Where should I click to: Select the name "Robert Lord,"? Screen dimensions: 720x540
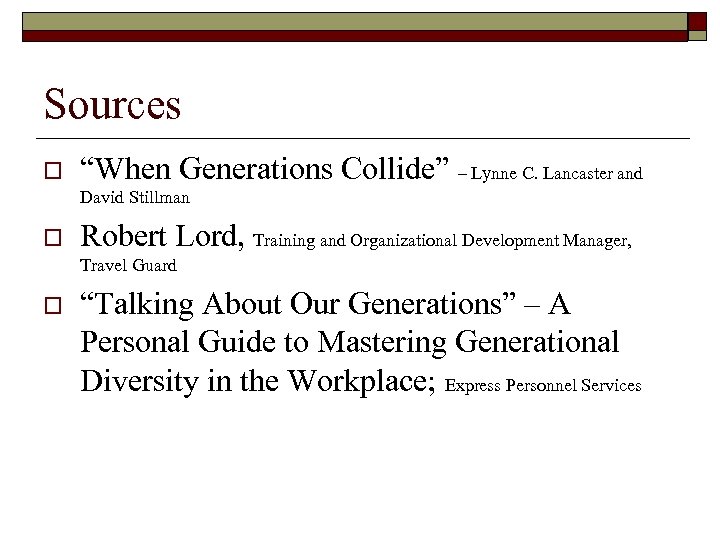(162, 236)
